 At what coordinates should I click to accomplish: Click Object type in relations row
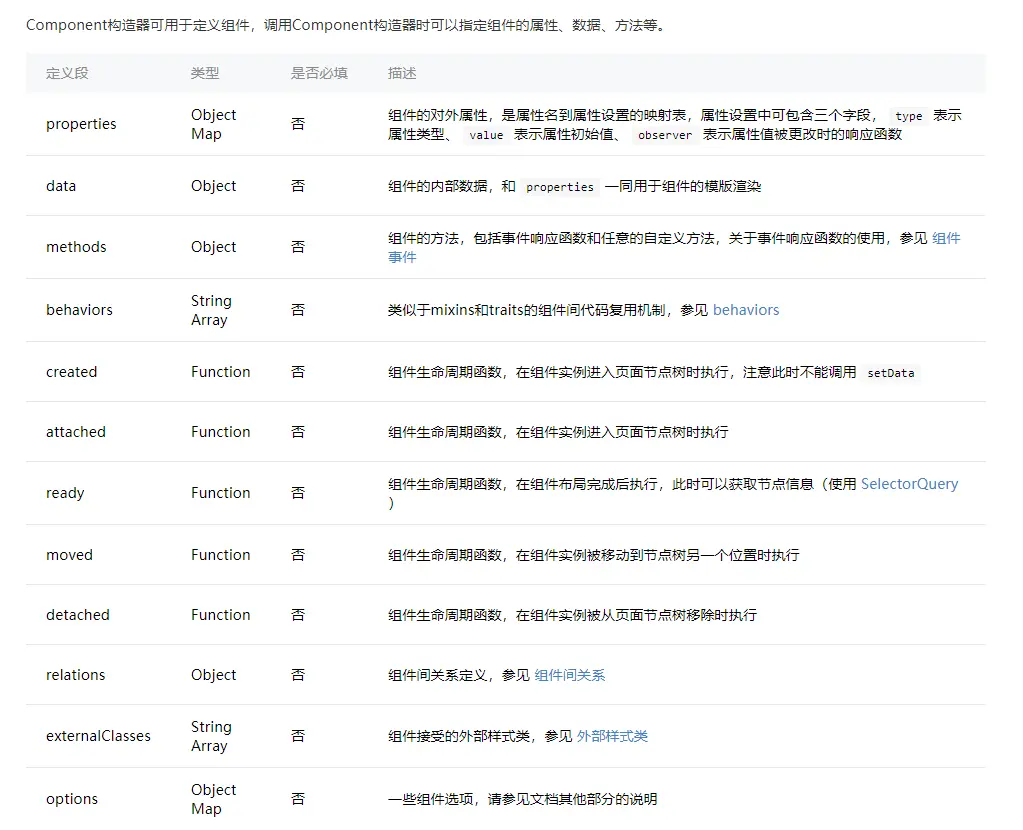(213, 675)
